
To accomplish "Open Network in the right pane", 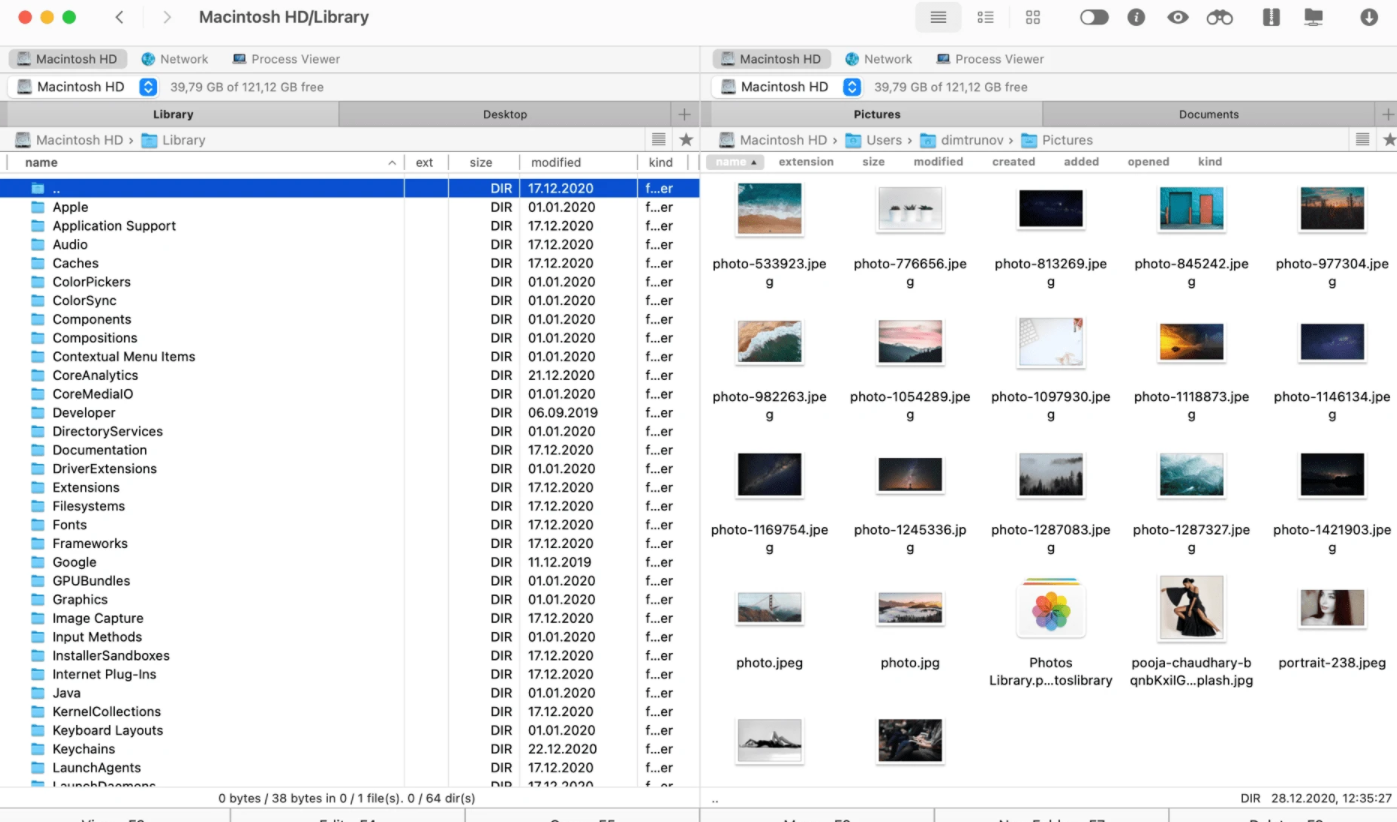I will coord(878,59).
